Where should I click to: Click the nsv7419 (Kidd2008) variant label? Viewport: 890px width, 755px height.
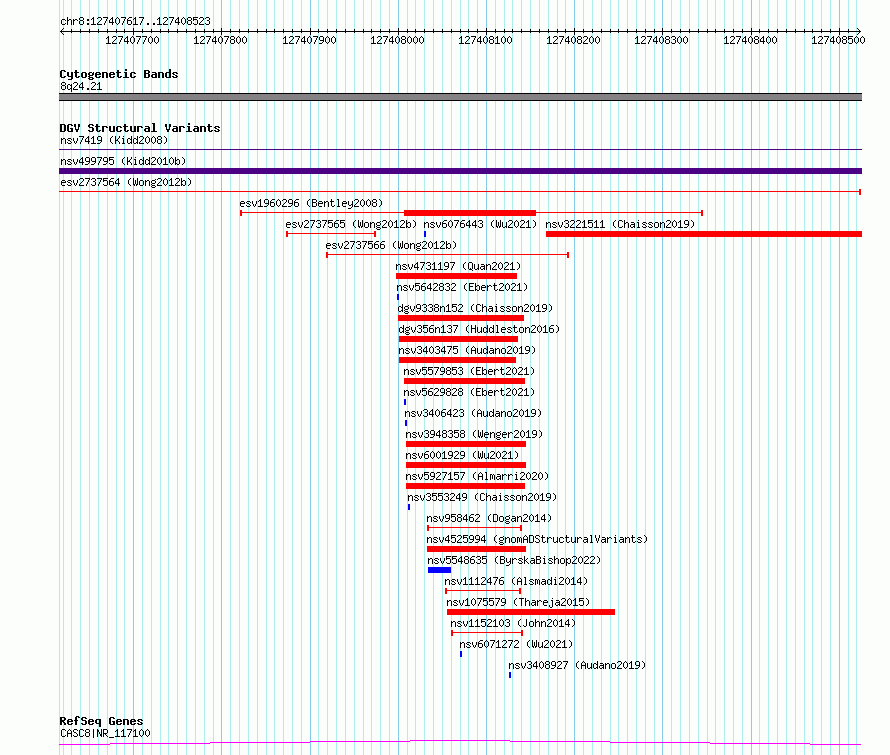point(114,140)
